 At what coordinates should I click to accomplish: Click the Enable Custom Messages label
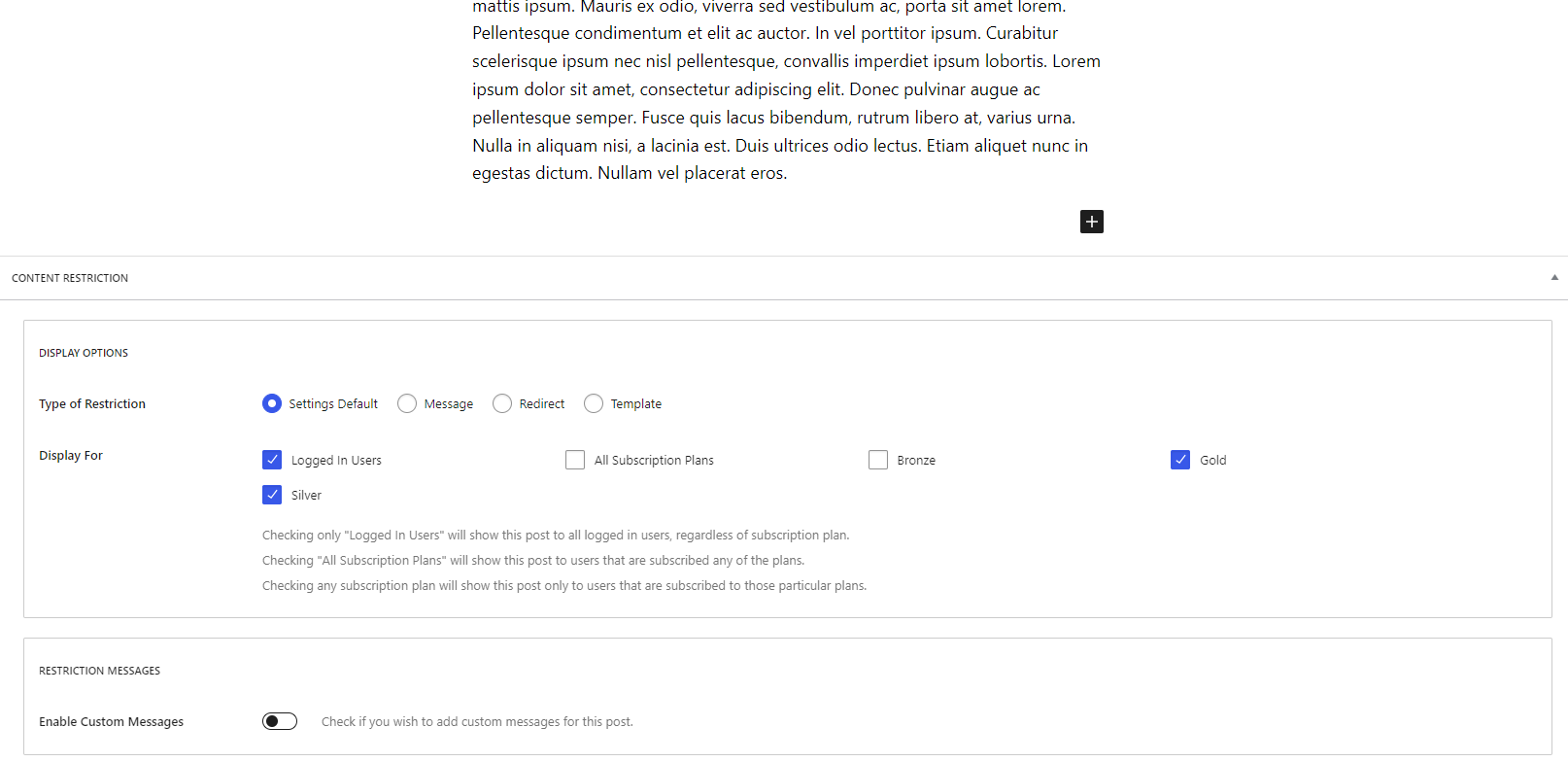coord(111,722)
